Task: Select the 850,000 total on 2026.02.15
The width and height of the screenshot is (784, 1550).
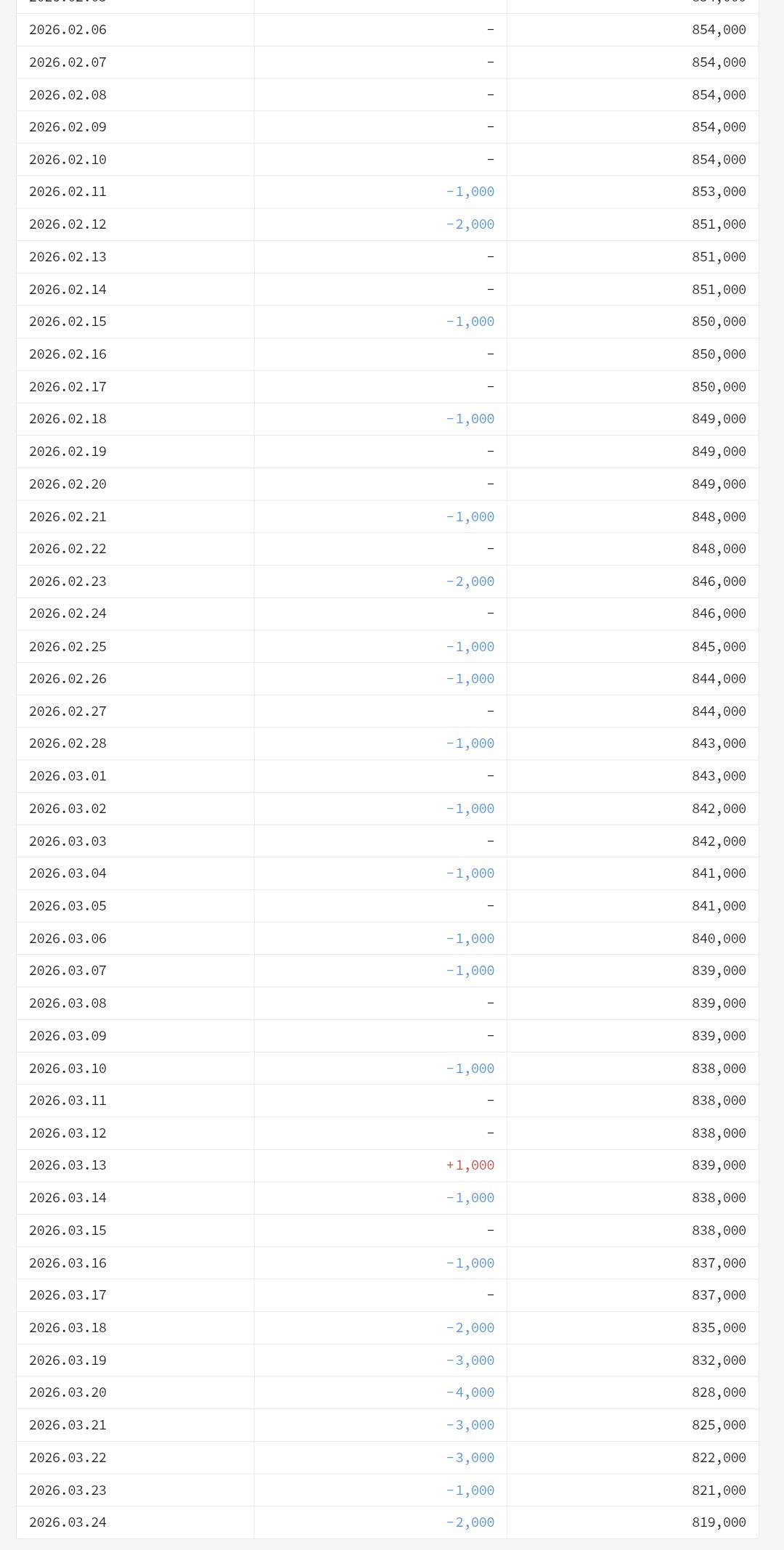Action: (x=719, y=322)
